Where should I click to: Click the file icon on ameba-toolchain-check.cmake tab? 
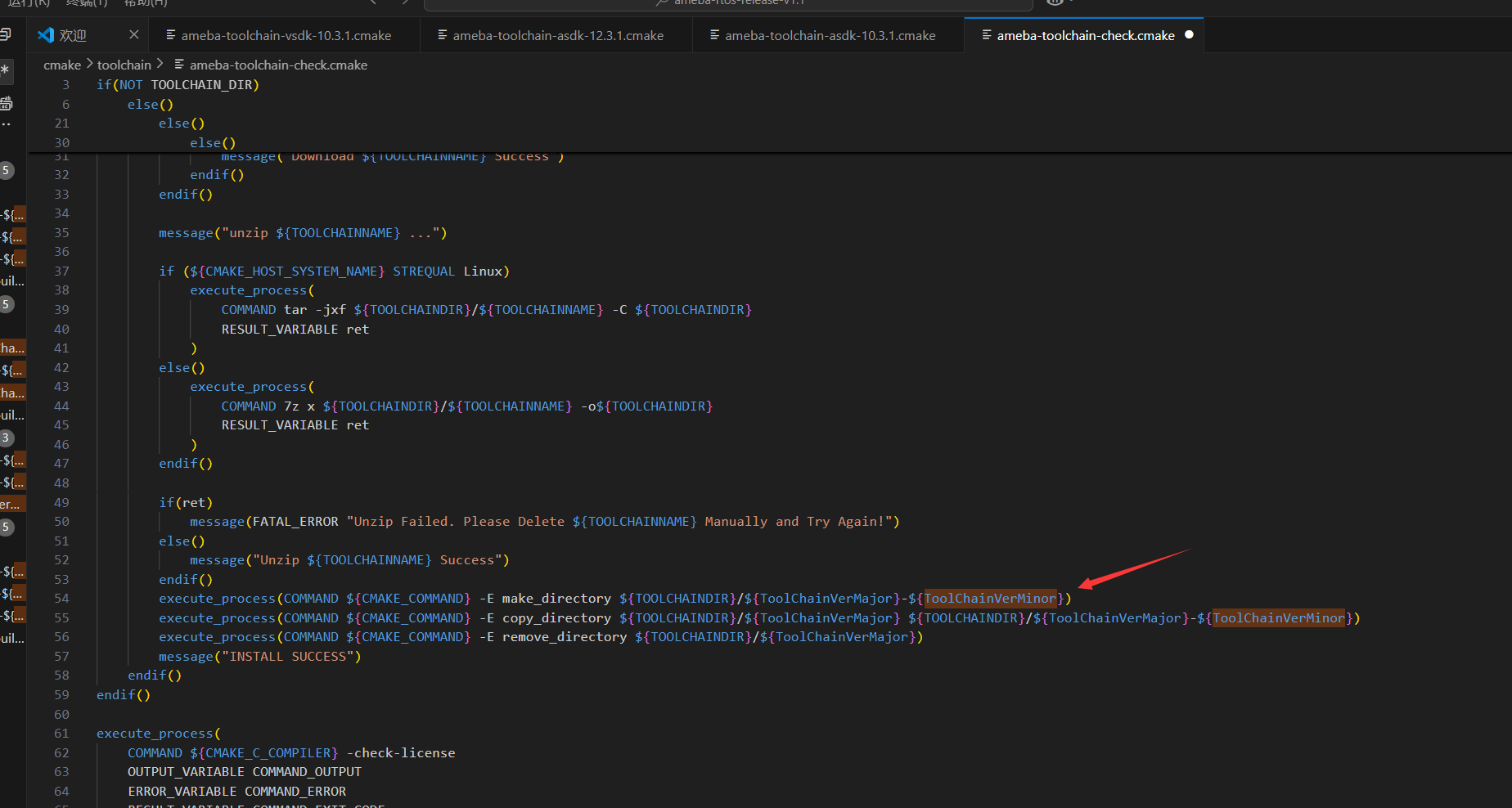tap(987, 35)
